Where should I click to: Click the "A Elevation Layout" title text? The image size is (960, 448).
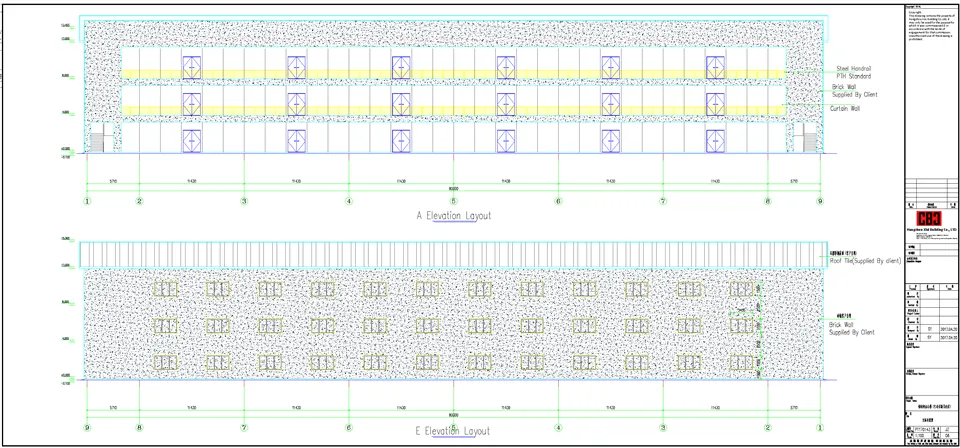(x=453, y=215)
